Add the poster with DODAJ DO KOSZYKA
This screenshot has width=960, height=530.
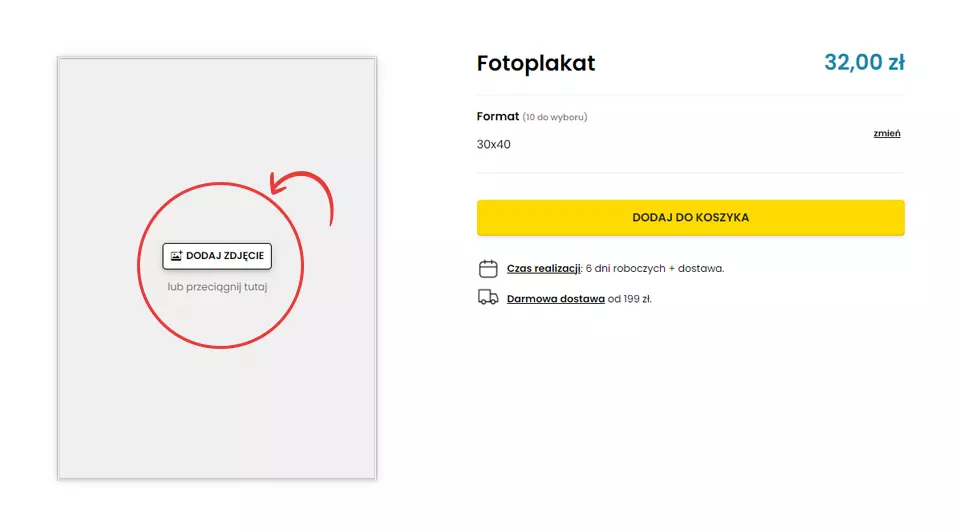click(690, 217)
